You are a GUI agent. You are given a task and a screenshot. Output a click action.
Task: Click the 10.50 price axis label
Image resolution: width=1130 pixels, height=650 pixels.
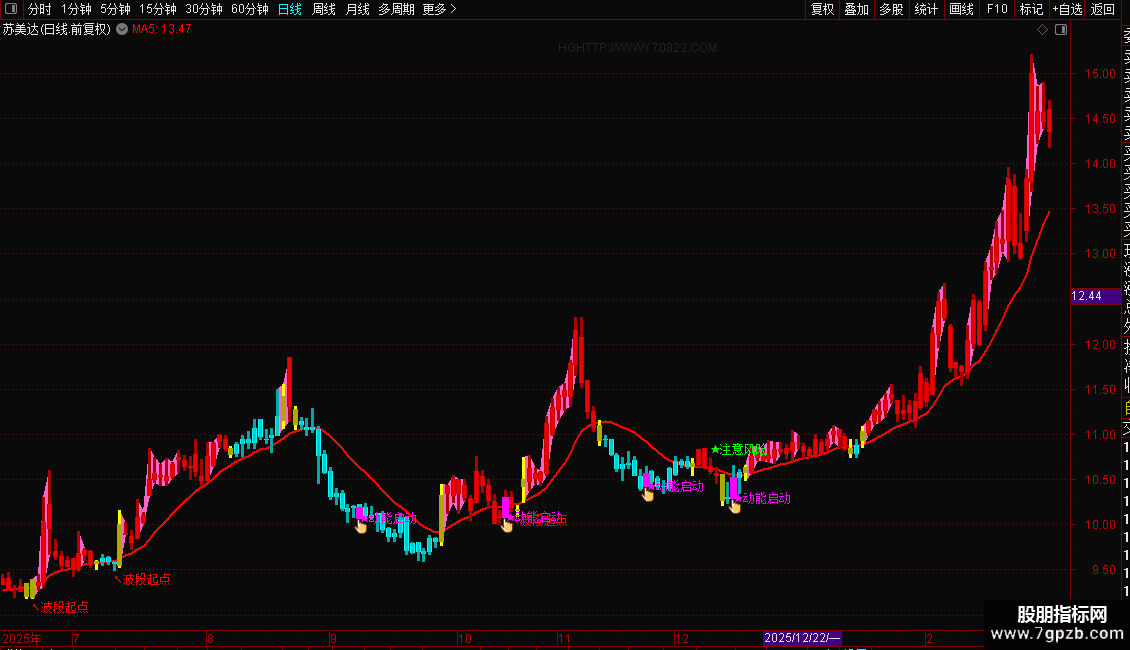[x=1100, y=480]
